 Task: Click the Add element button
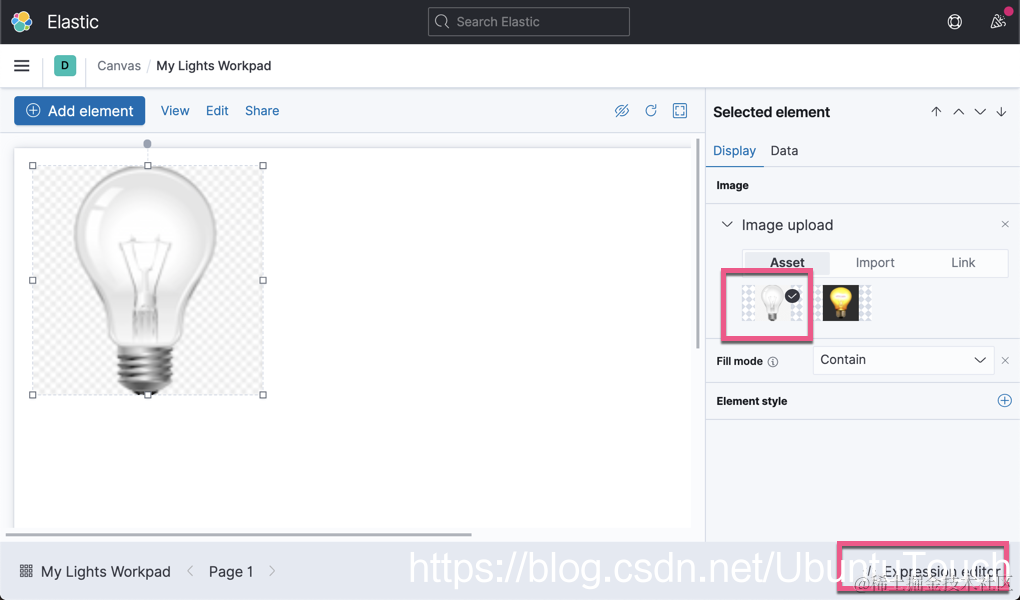click(x=79, y=111)
